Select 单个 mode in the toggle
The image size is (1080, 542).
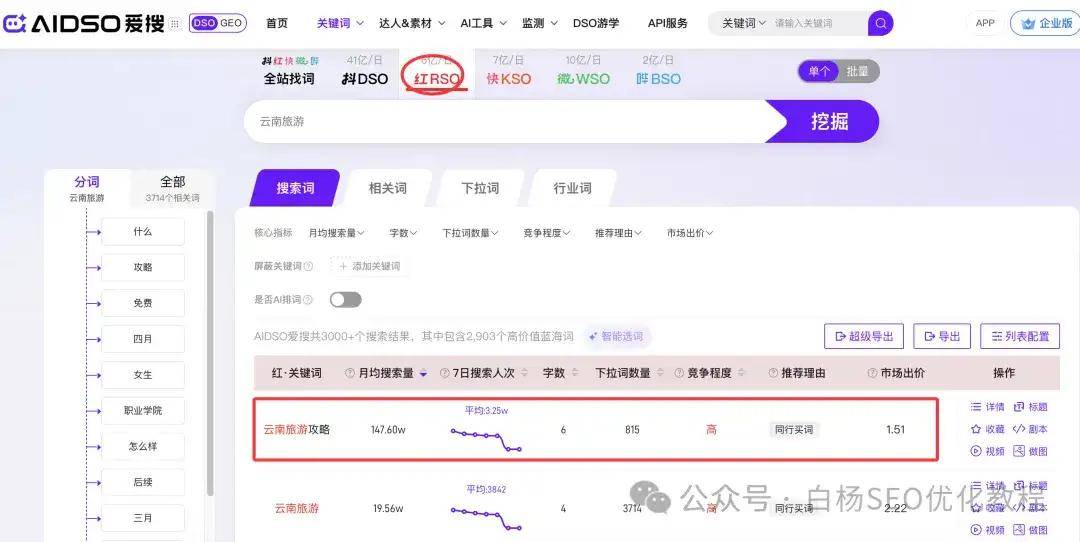pos(819,72)
